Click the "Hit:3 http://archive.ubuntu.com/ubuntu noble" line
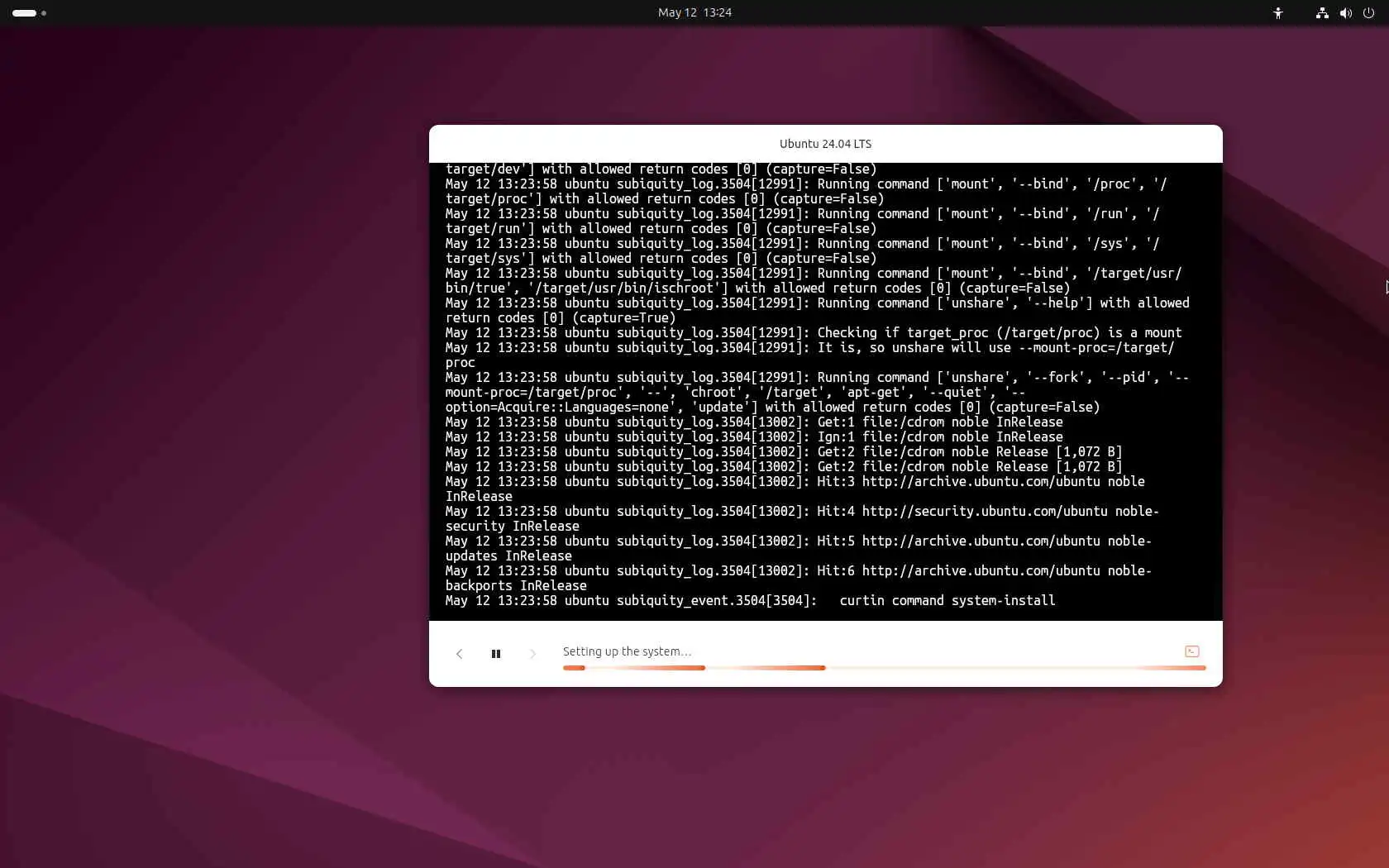This screenshot has width=1389, height=868. pos(795,489)
